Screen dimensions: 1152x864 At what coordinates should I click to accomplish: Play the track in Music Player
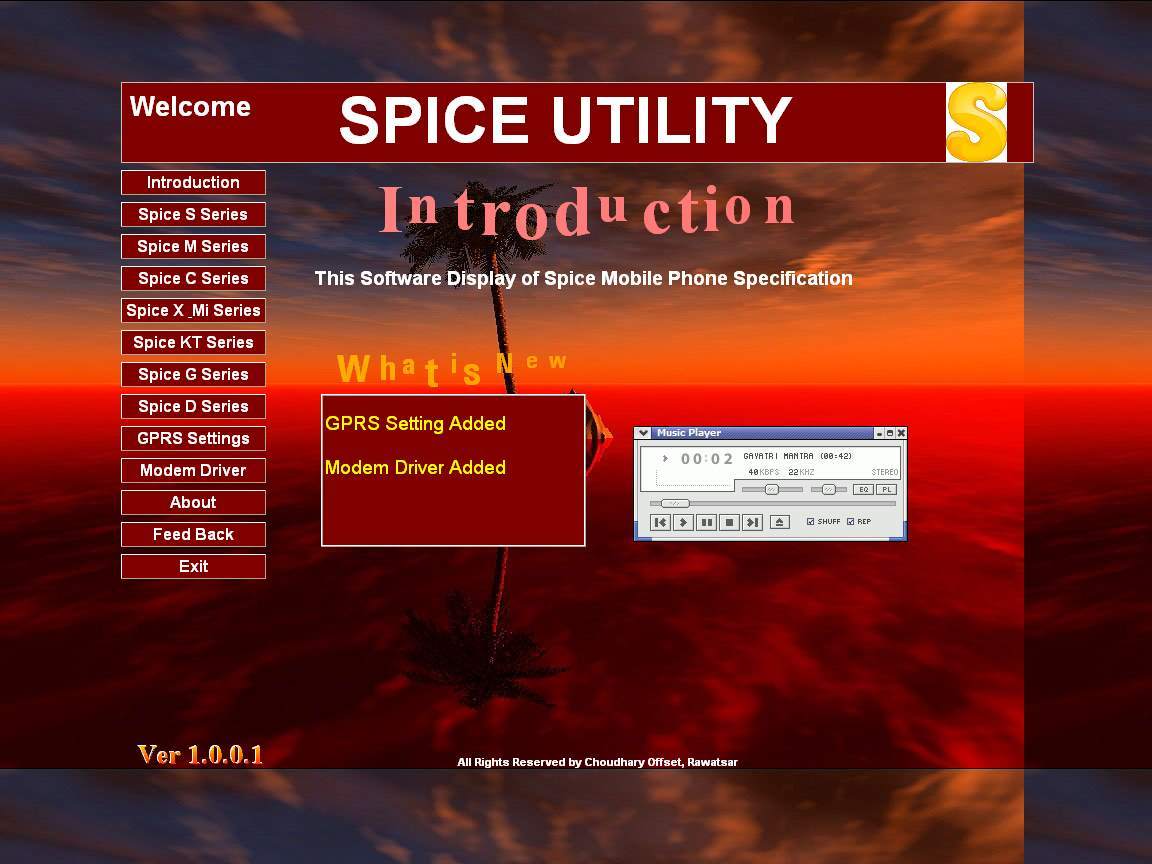point(684,522)
